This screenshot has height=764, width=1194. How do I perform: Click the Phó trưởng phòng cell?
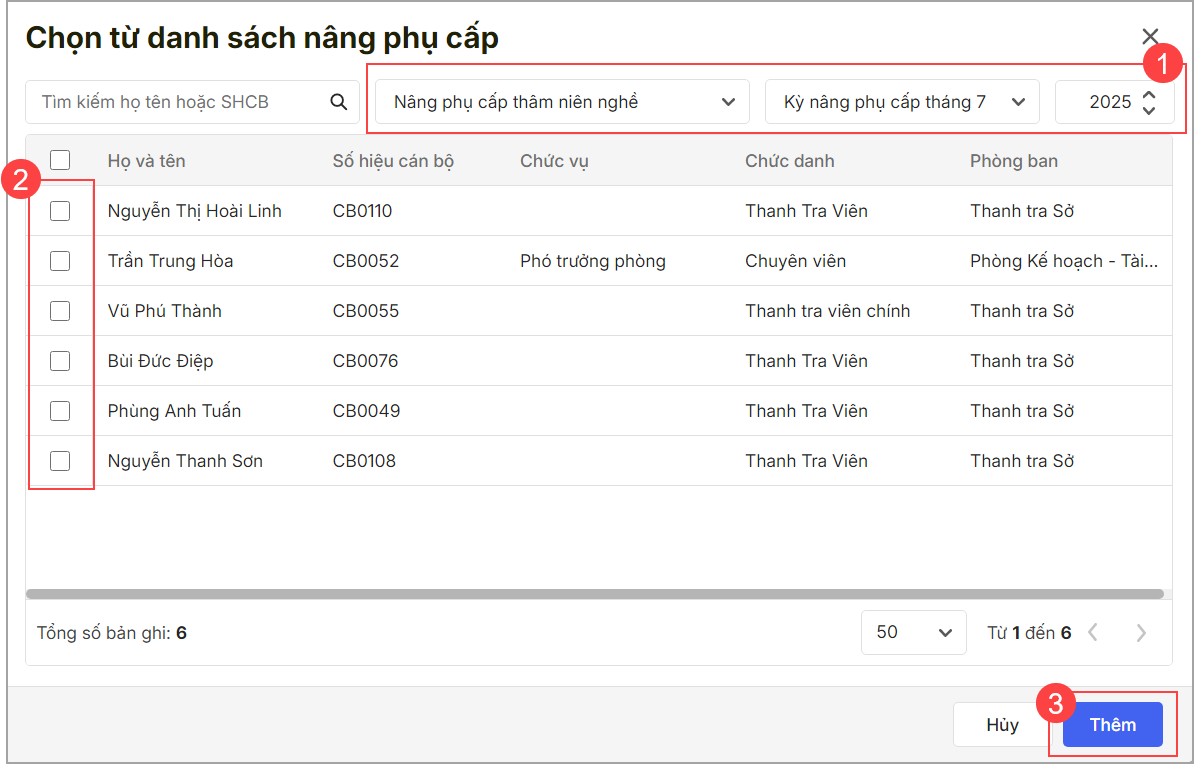[x=593, y=261]
